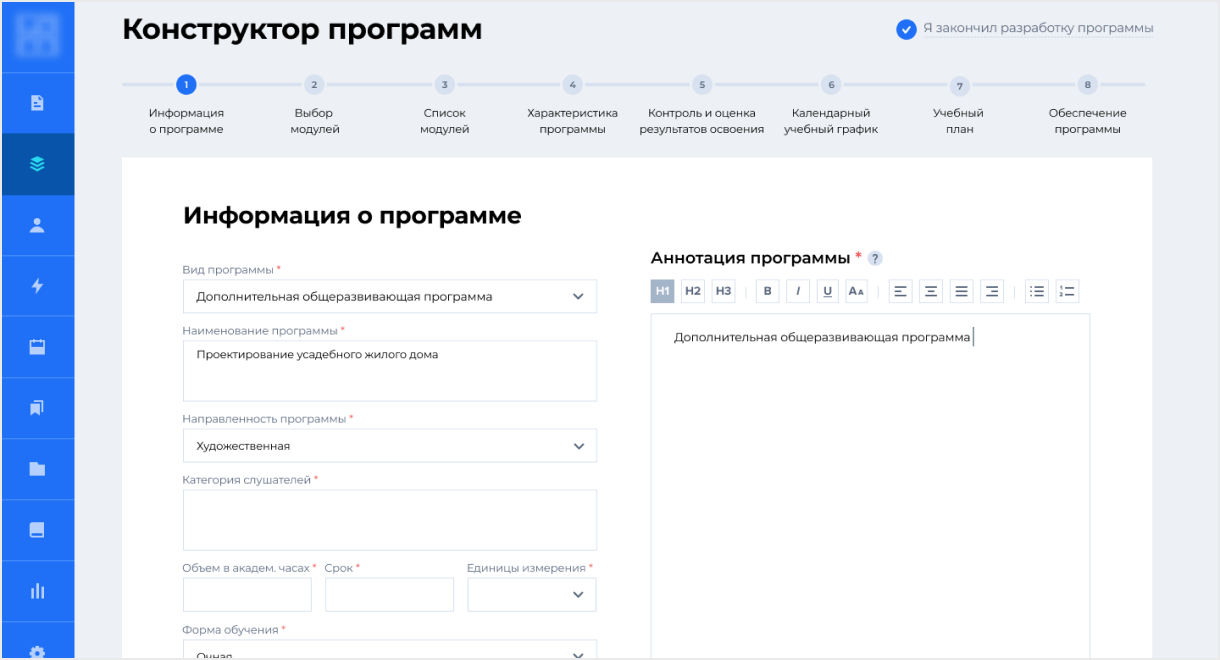Open the calendar icon in the sidebar

(x=37, y=347)
